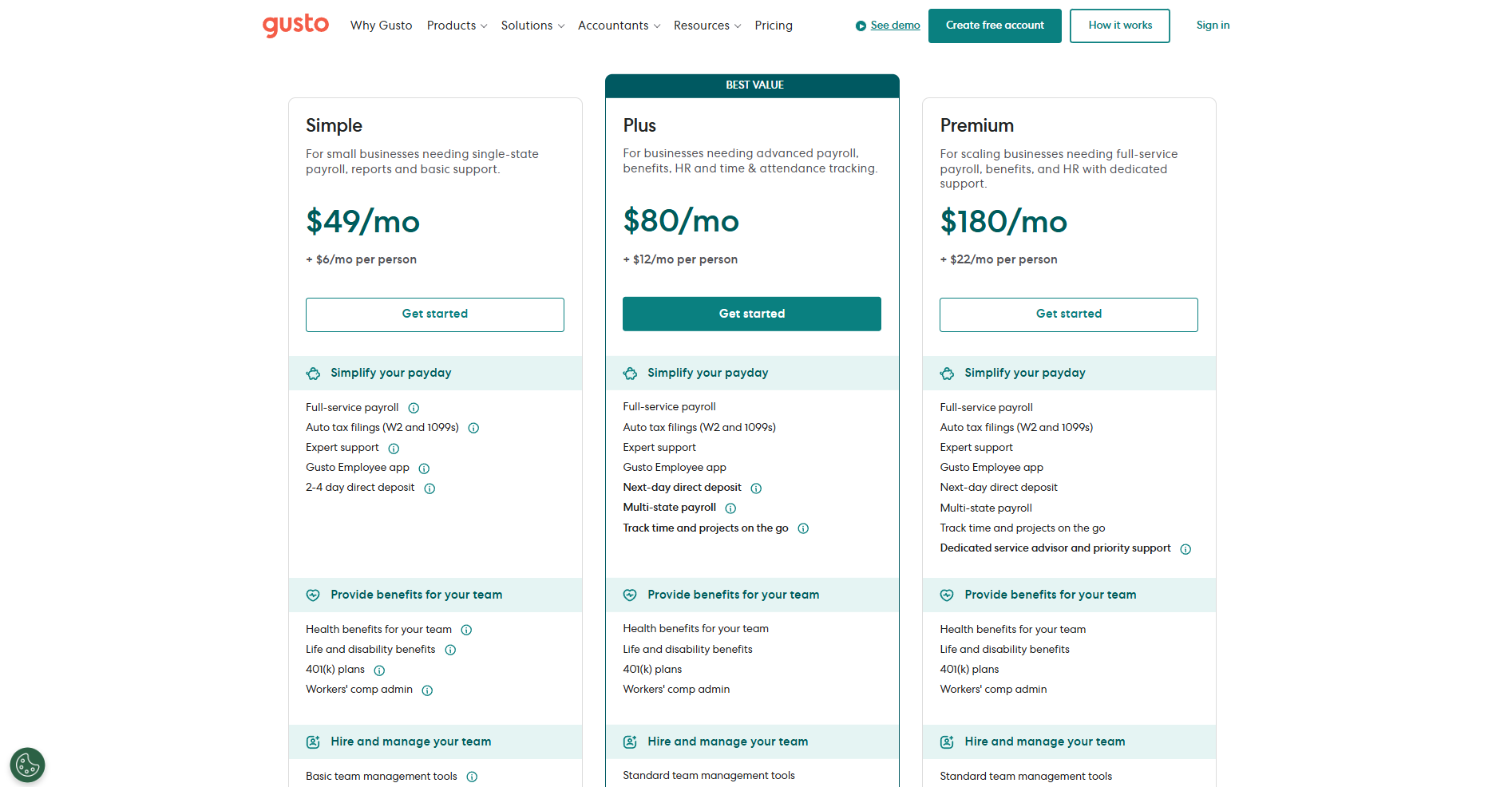Viewport: 1512px width, 787px height.
Task: Click the piggy bank icon in Simplify your payday
Action: click(x=313, y=373)
